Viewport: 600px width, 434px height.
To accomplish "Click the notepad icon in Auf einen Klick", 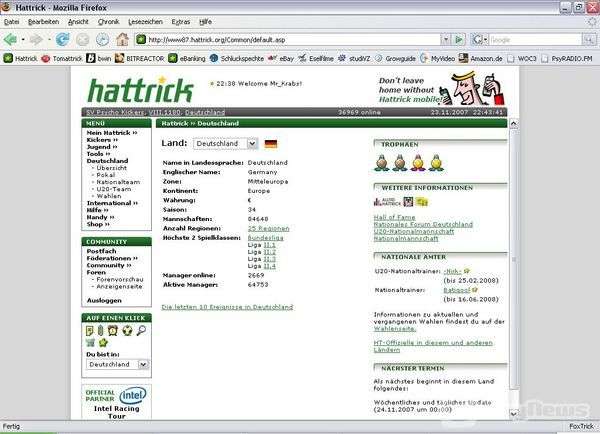I will pyautogui.click(x=90, y=330).
